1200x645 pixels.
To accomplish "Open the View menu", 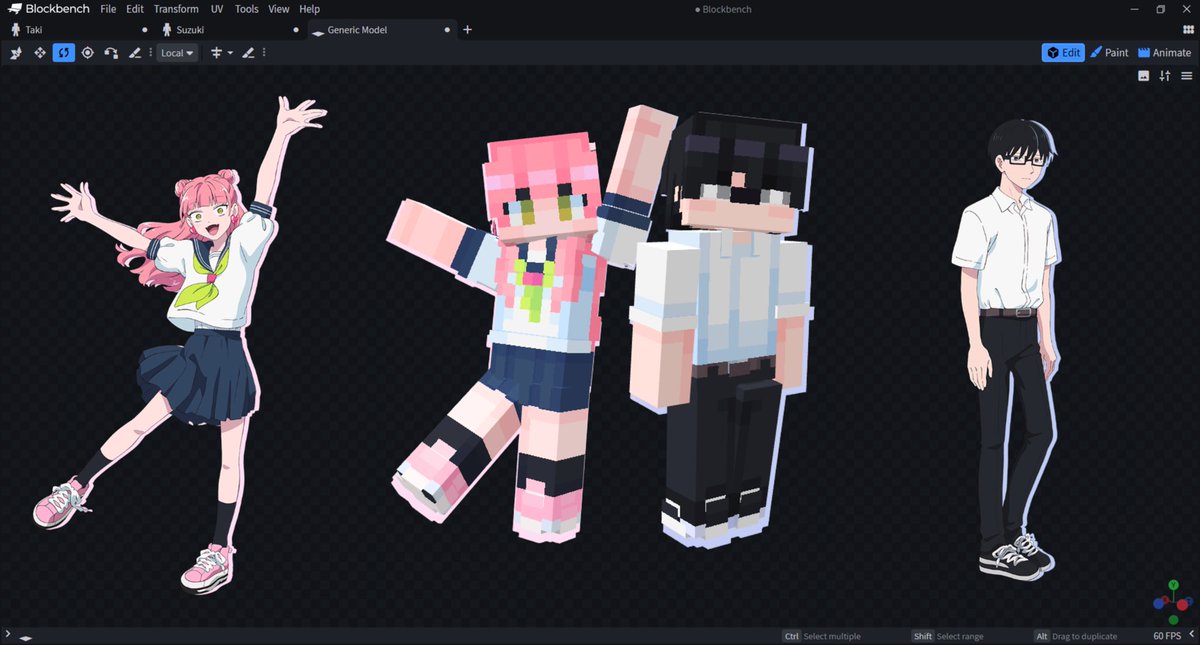I will 279,9.
